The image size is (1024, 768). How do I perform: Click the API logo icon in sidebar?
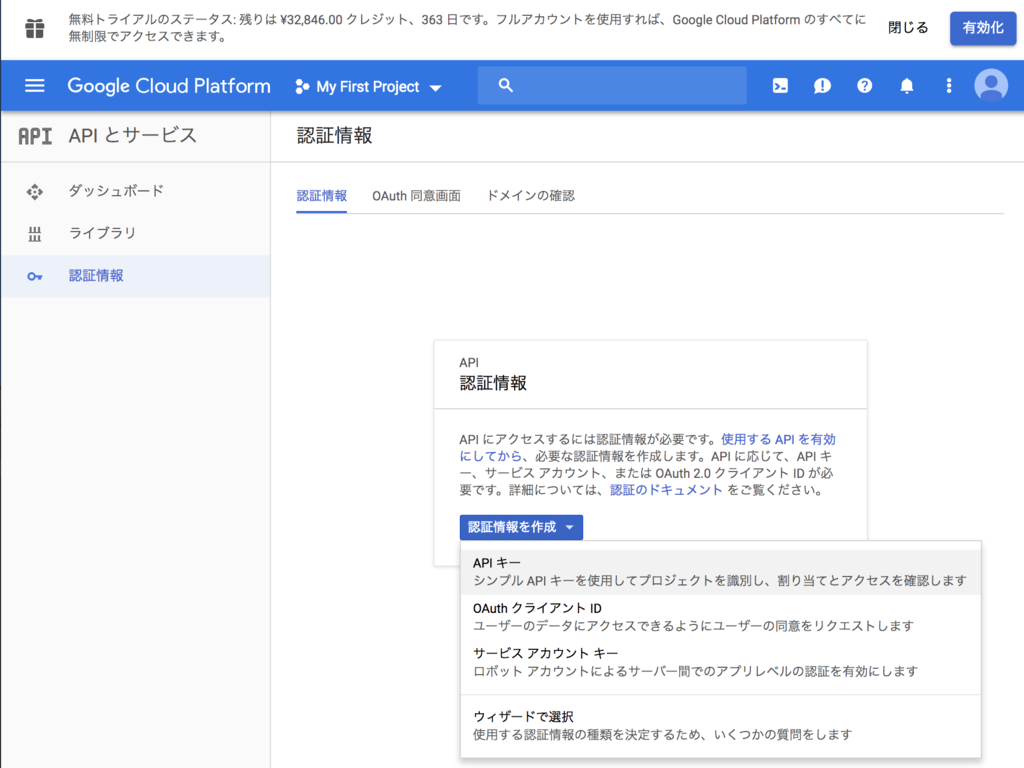[x=35, y=136]
